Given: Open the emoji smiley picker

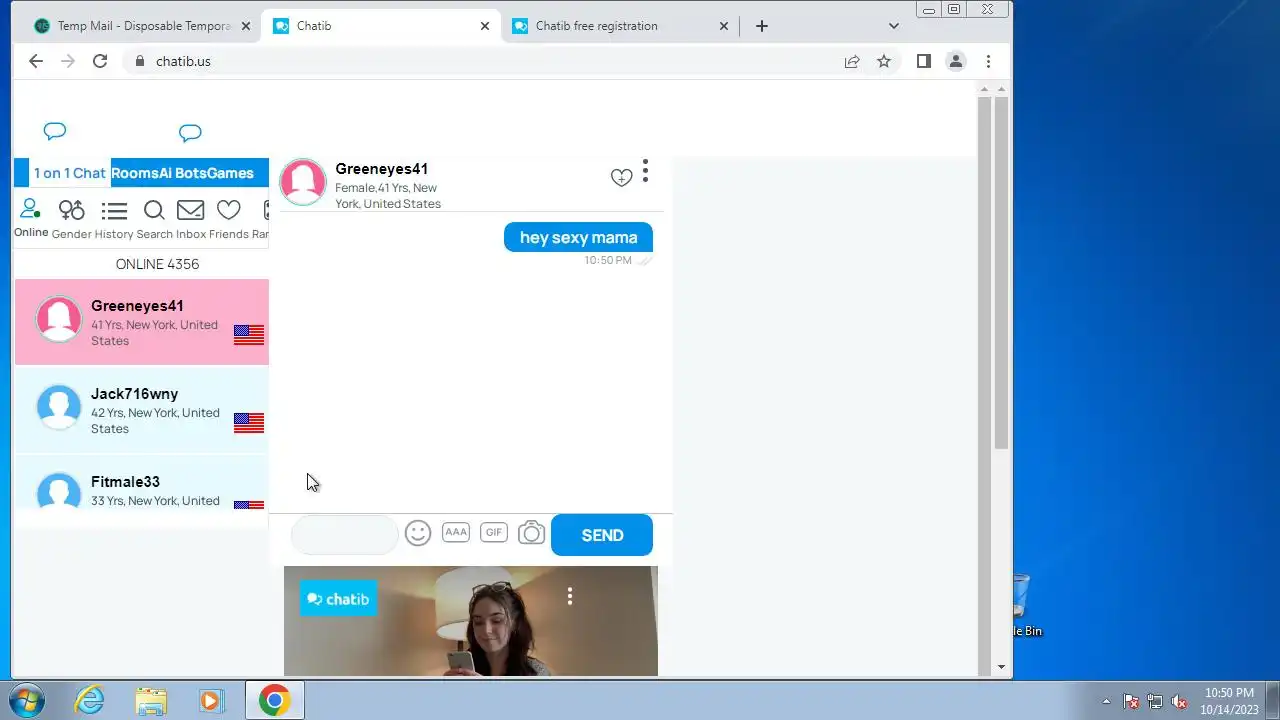Looking at the screenshot, I should coord(418,533).
